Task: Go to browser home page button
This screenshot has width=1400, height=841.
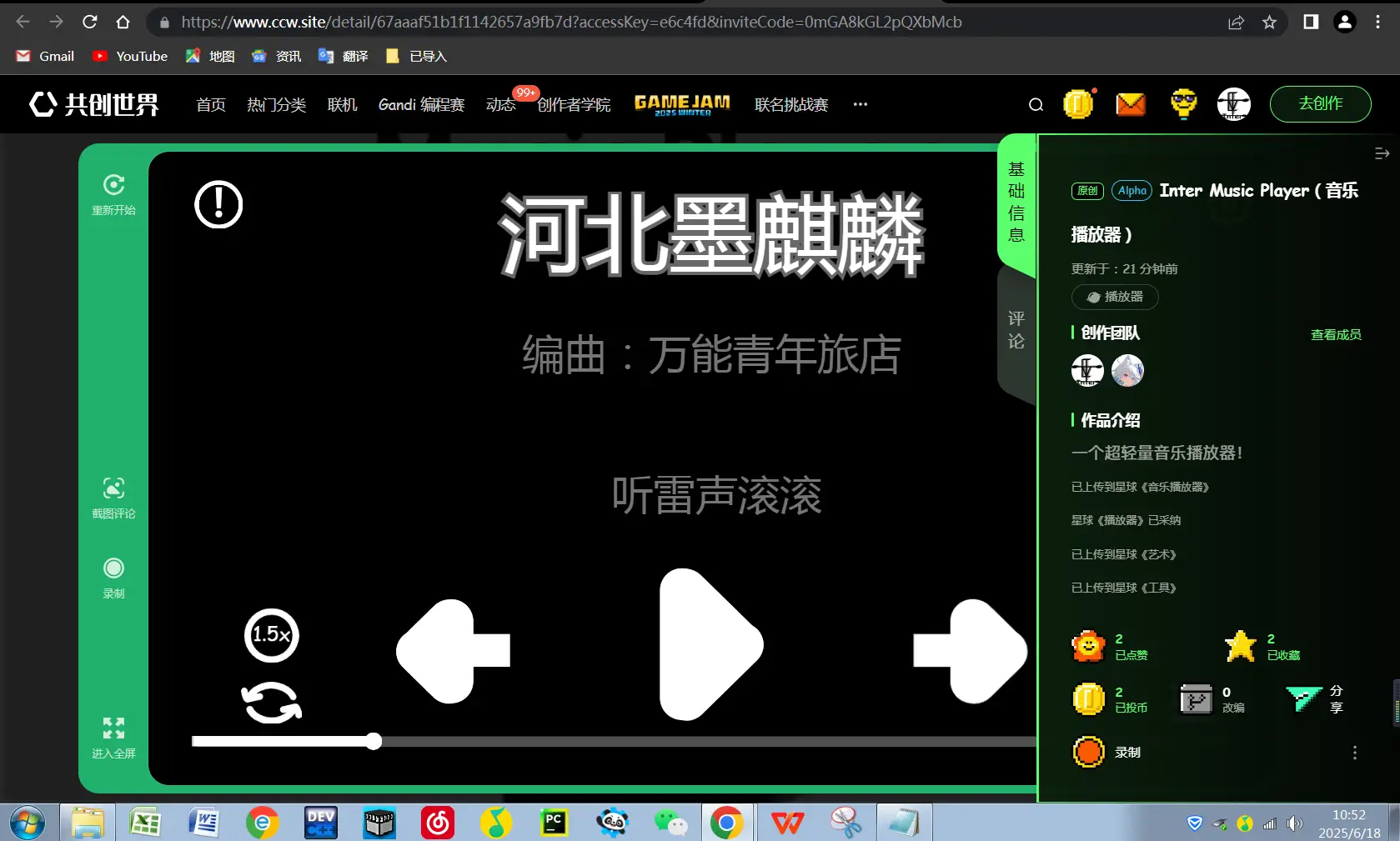Action: click(x=123, y=22)
